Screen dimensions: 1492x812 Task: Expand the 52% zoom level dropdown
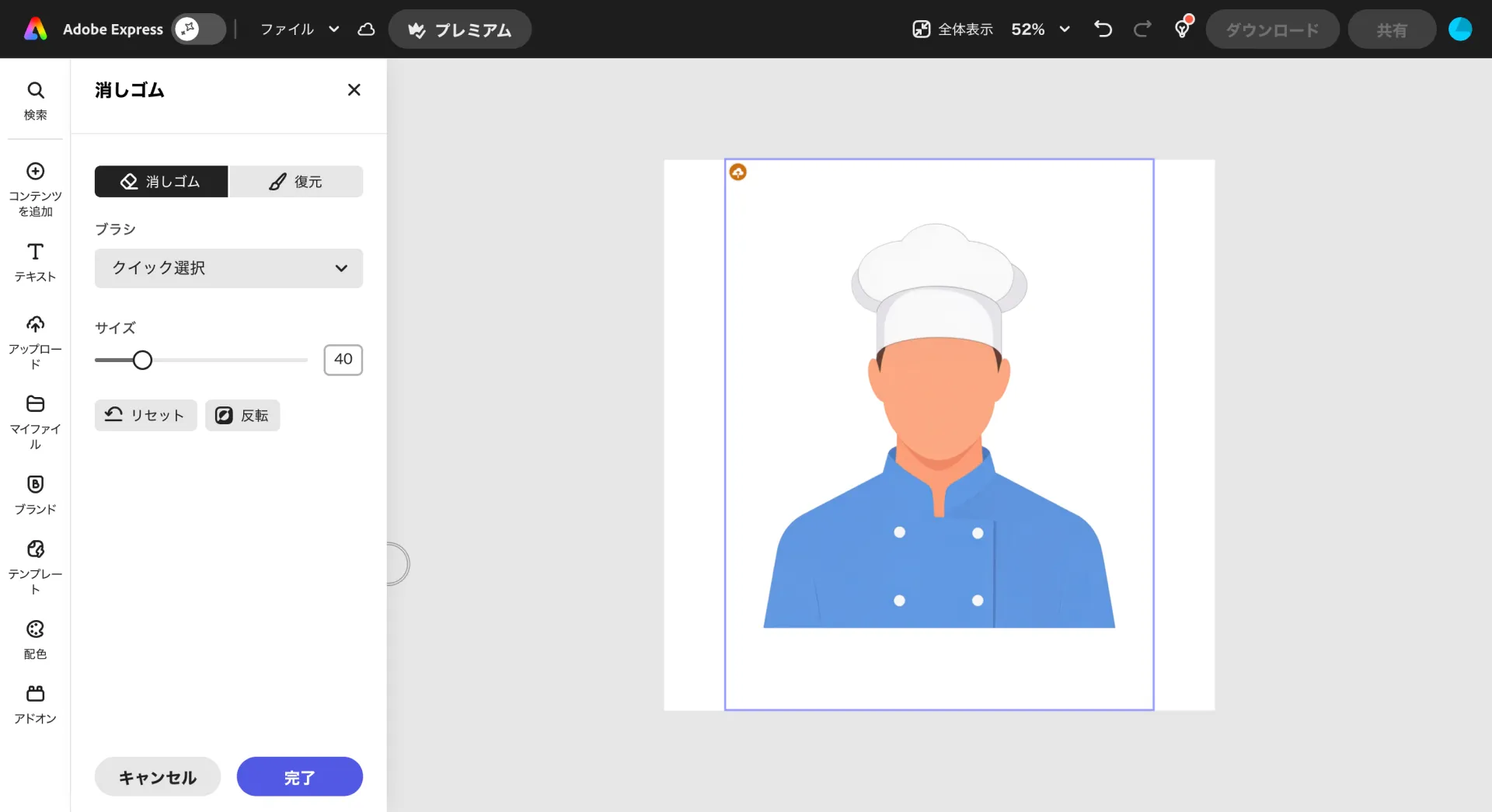[1041, 30]
